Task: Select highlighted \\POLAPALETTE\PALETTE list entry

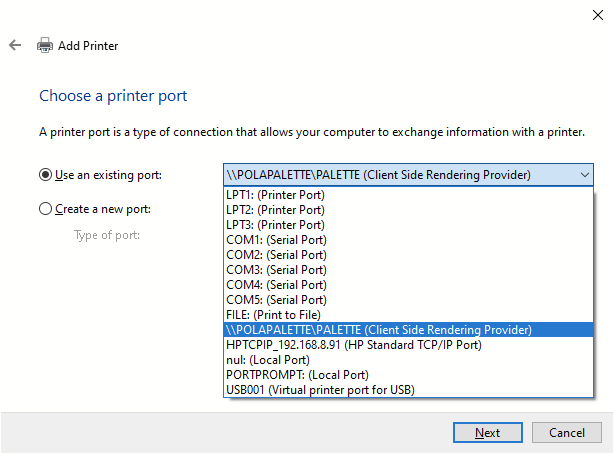Action: pyautogui.click(x=380, y=330)
